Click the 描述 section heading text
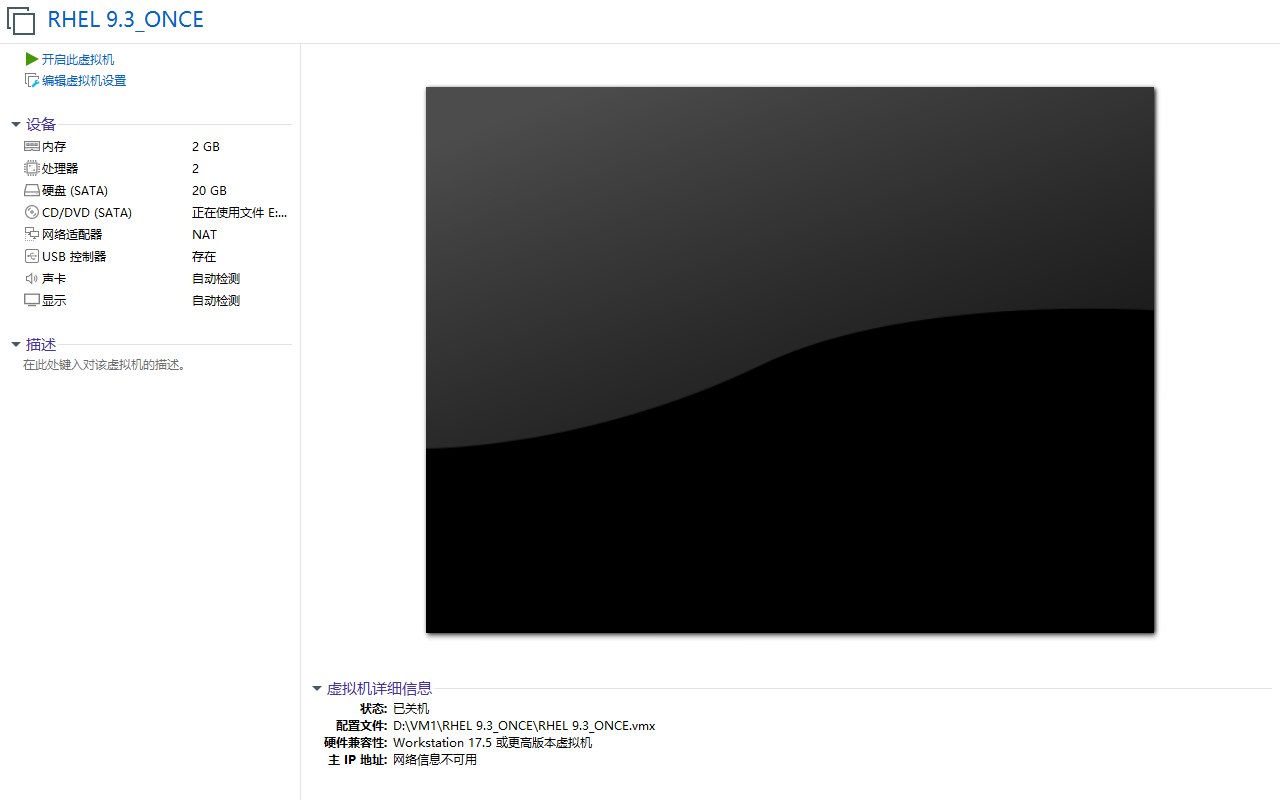Screen dimensions: 1280x800 click(x=41, y=344)
